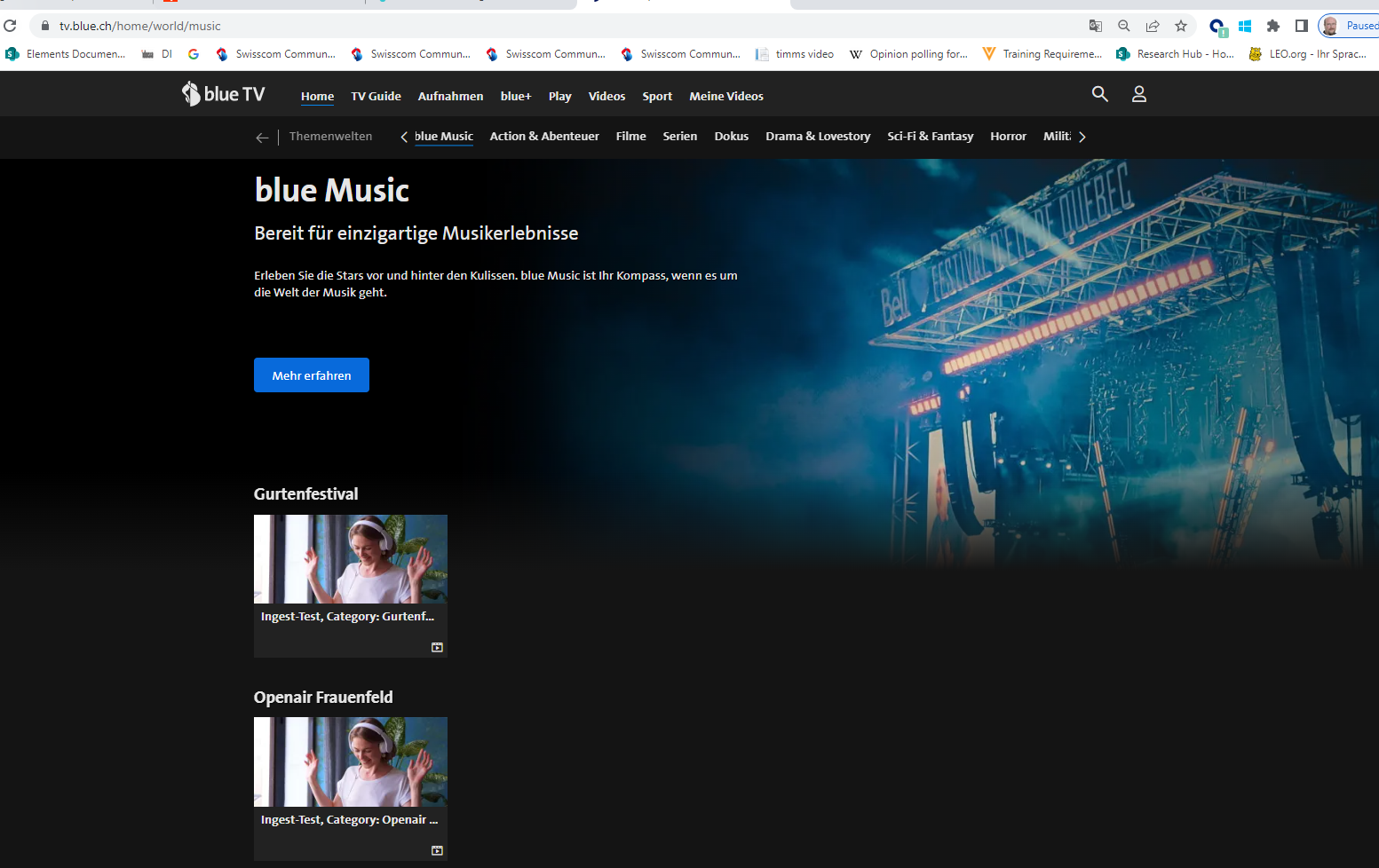The height and width of the screenshot is (868, 1379).
Task: Open the Themenwelten link
Action: 330,137
